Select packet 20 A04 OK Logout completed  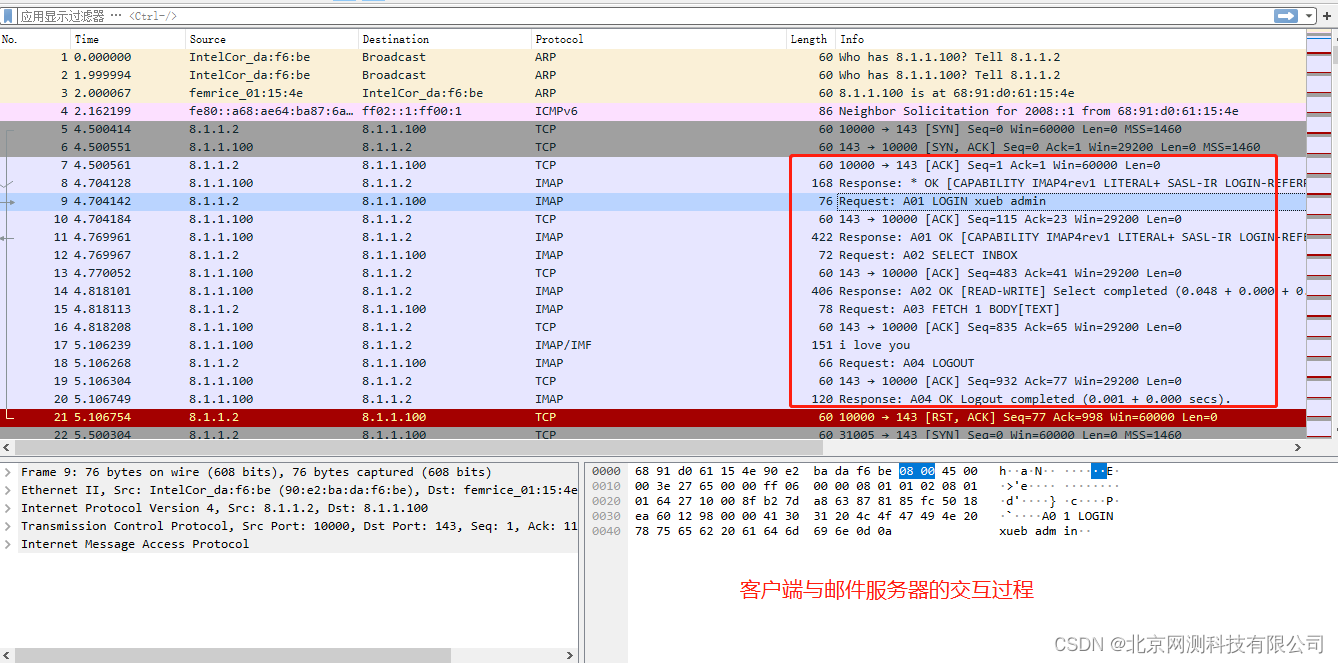[653, 399]
